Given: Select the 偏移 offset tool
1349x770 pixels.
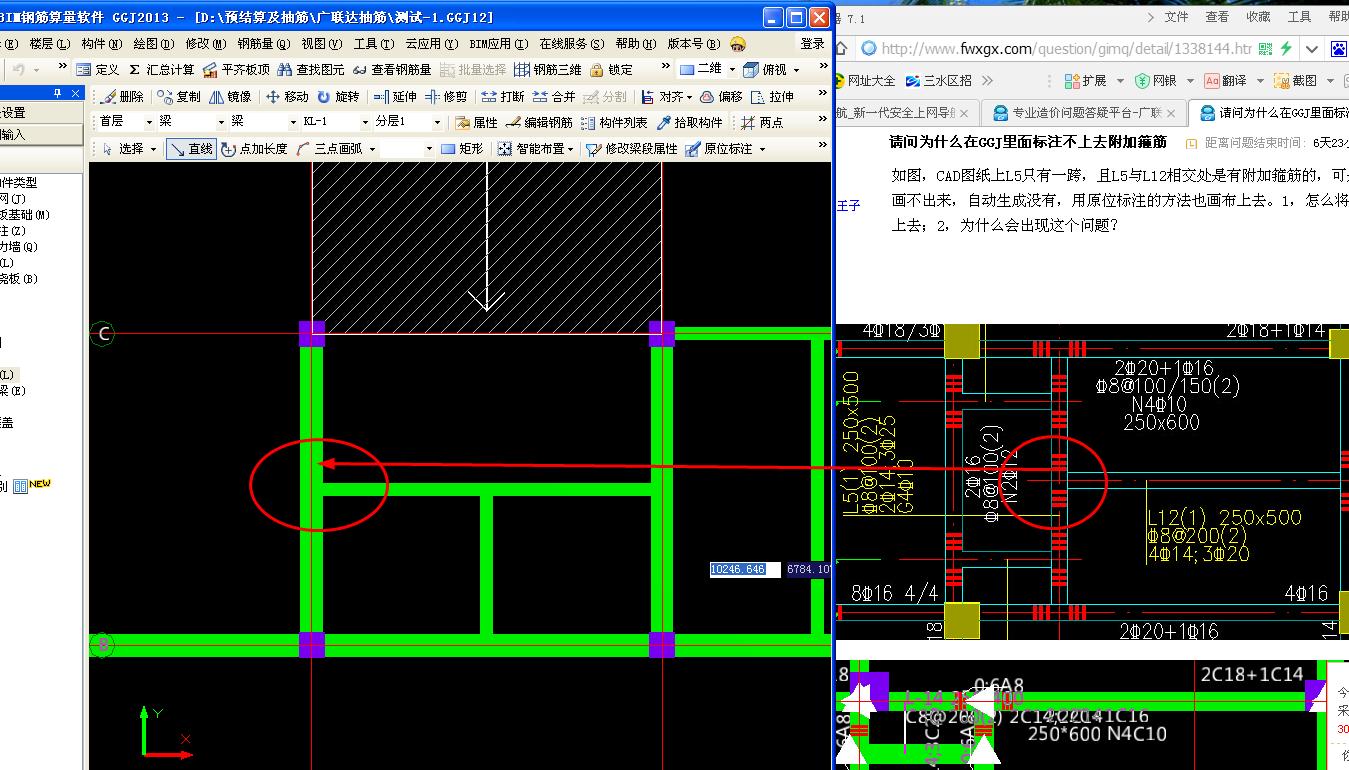Looking at the screenshot, I should coord(722,96).
